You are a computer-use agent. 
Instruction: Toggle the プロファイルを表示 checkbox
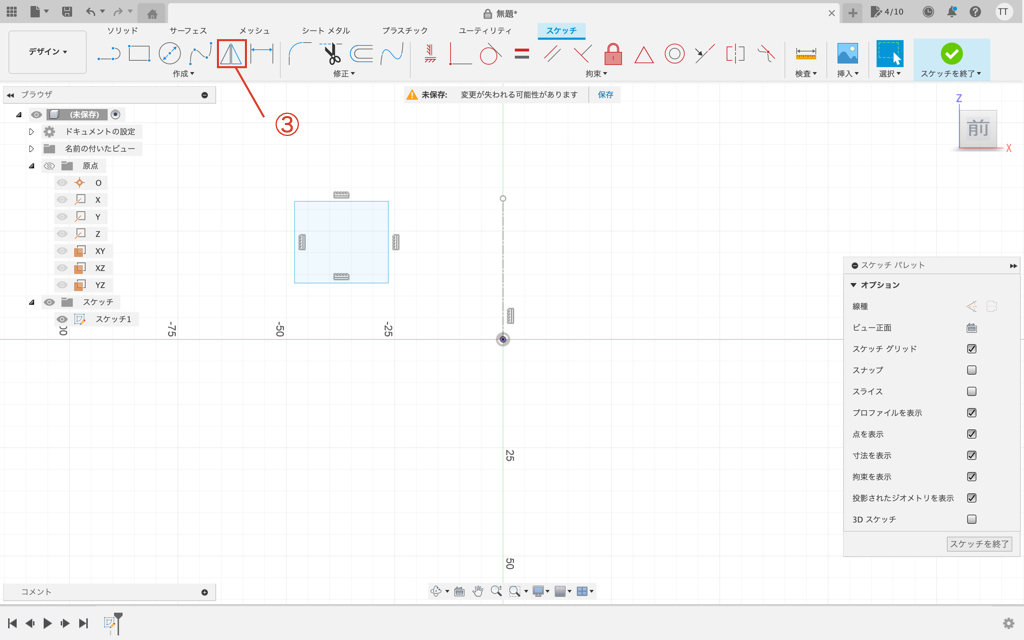972,413
